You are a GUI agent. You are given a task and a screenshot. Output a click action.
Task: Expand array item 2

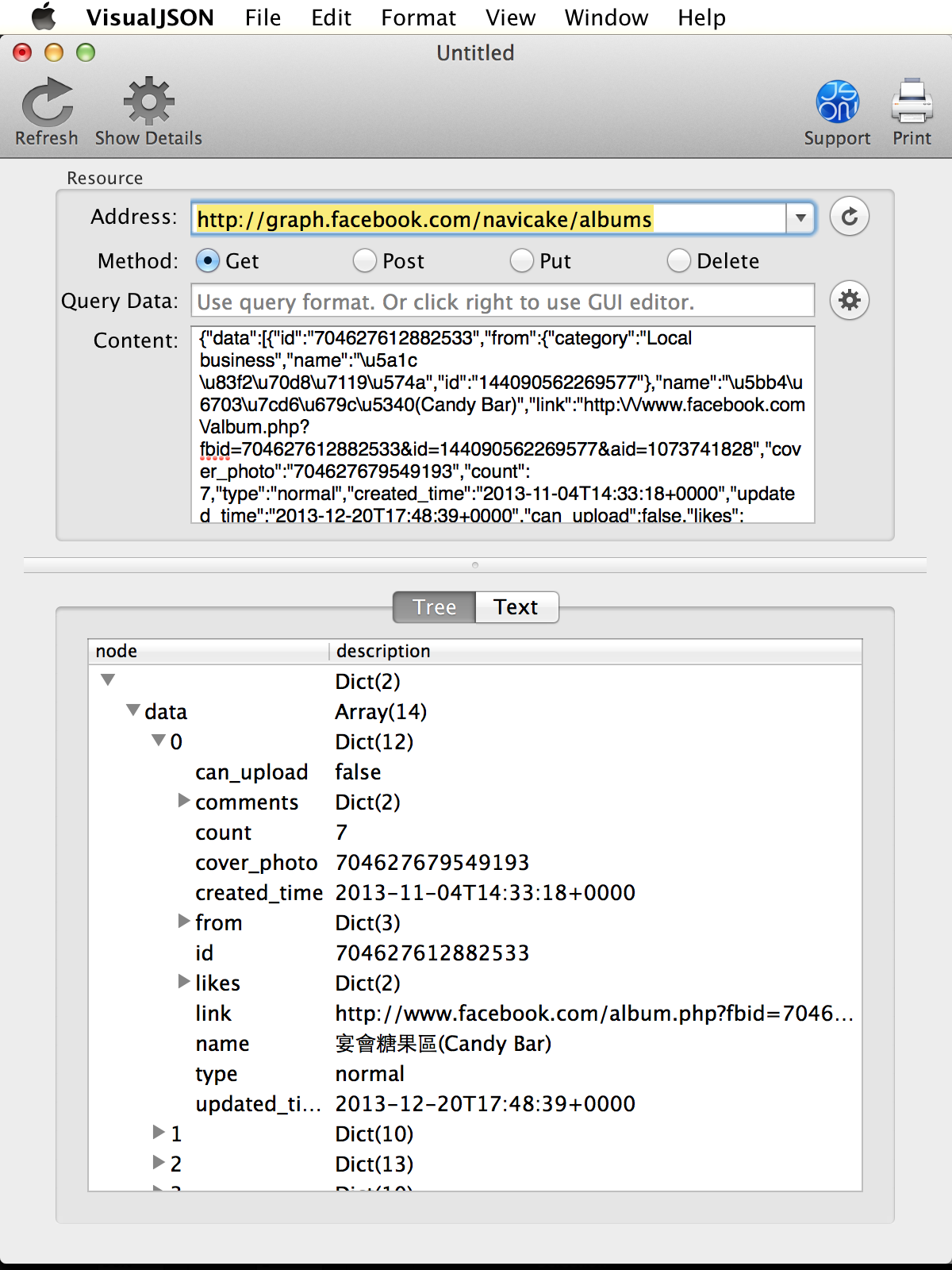159,1162
